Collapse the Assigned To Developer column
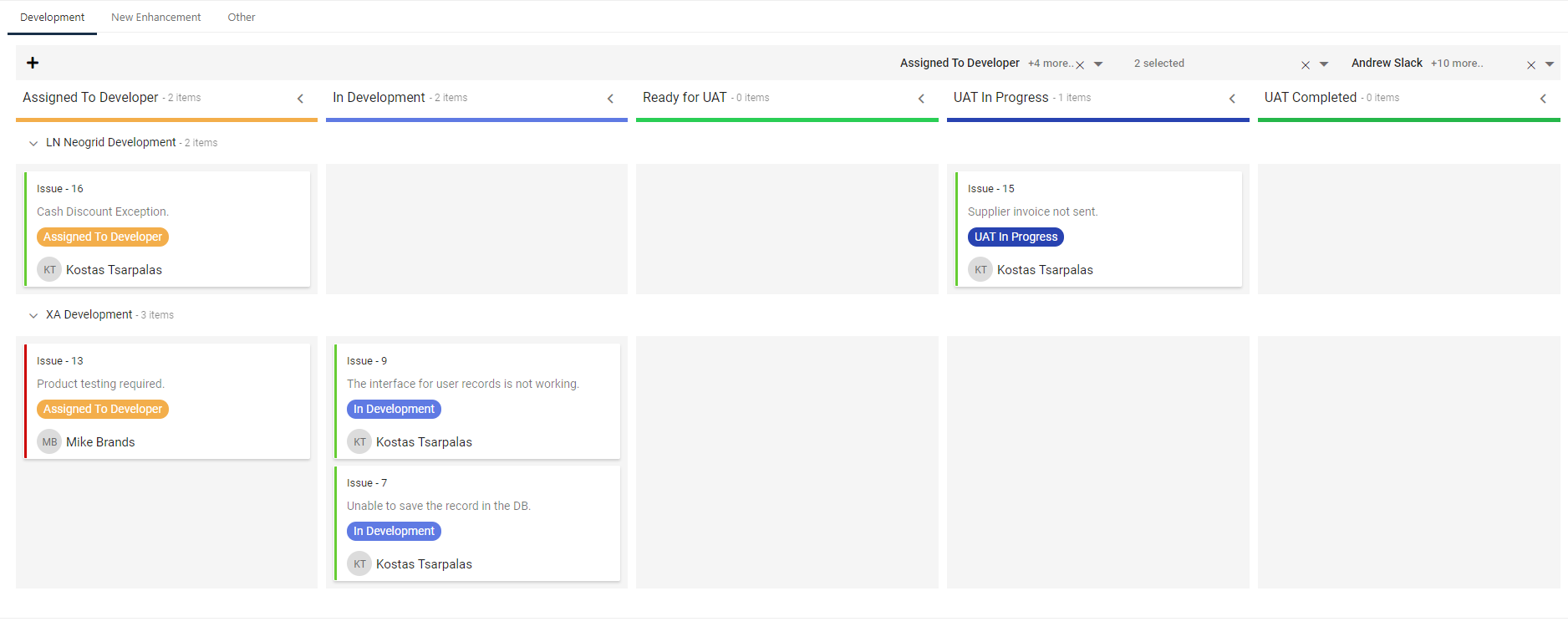Image resolution: width=1568 pixels, height=632 pixels. (300, 99)
